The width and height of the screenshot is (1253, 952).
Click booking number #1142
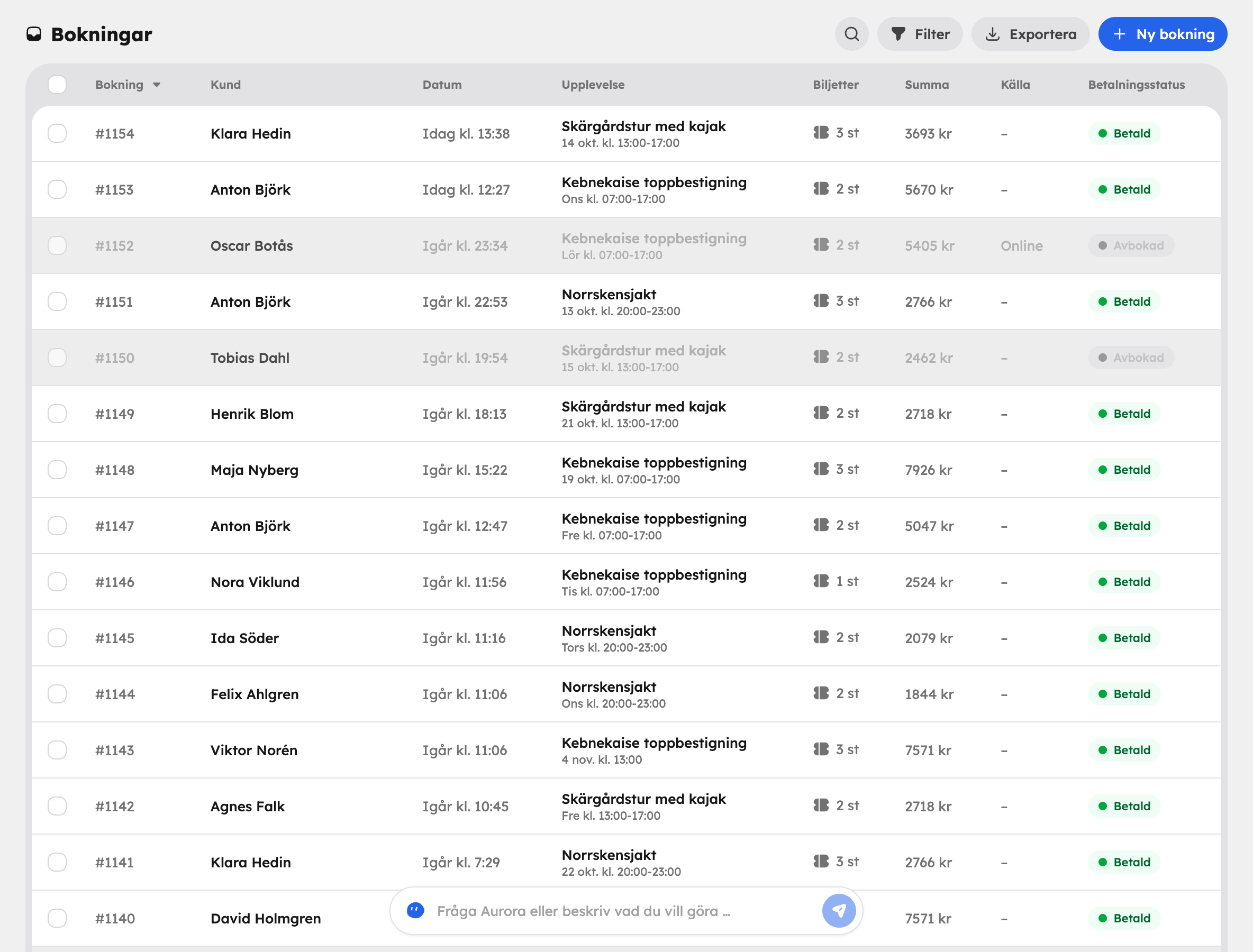[114, 807]
